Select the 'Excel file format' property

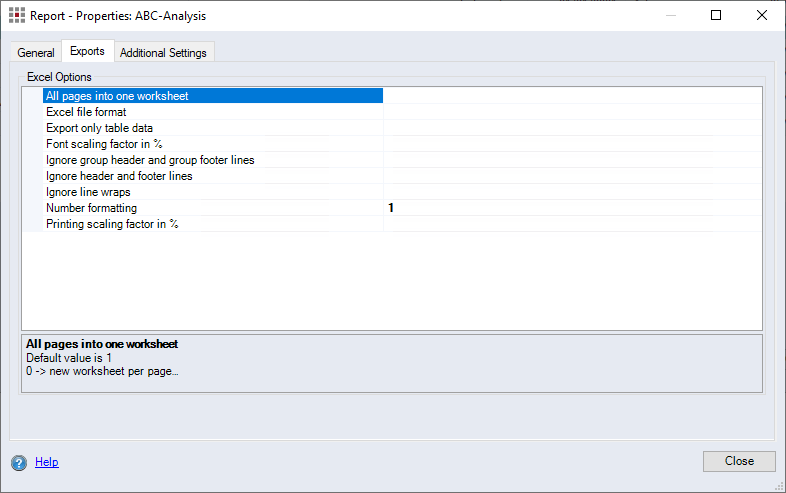tap(86, 112)
